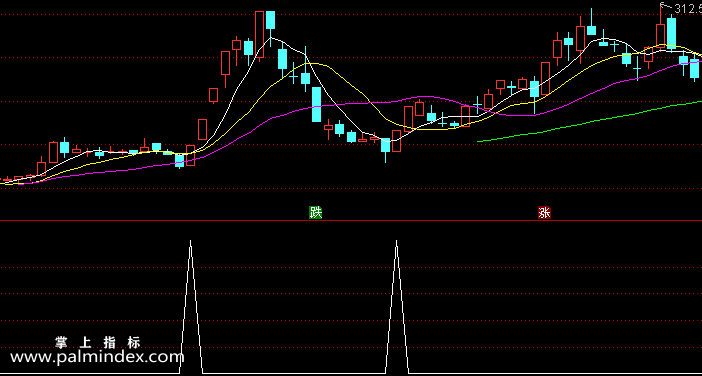Viewport: 702px width, 376px height.
Task: Select the 312.5 high price label
Action: click(x=688, y=9)
